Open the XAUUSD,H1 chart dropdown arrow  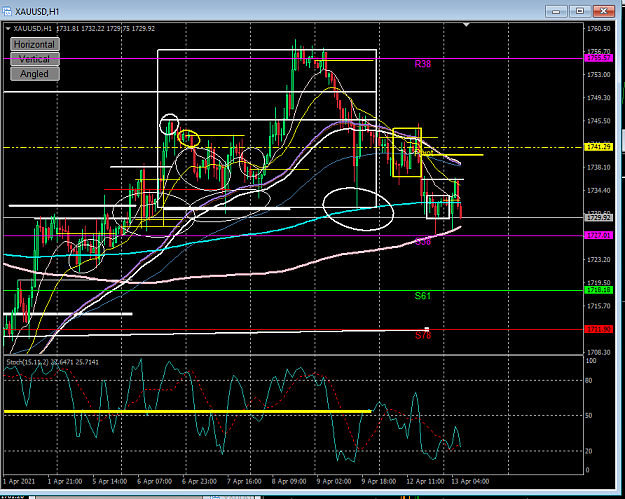pyautogui.click(x=8, y=29)
